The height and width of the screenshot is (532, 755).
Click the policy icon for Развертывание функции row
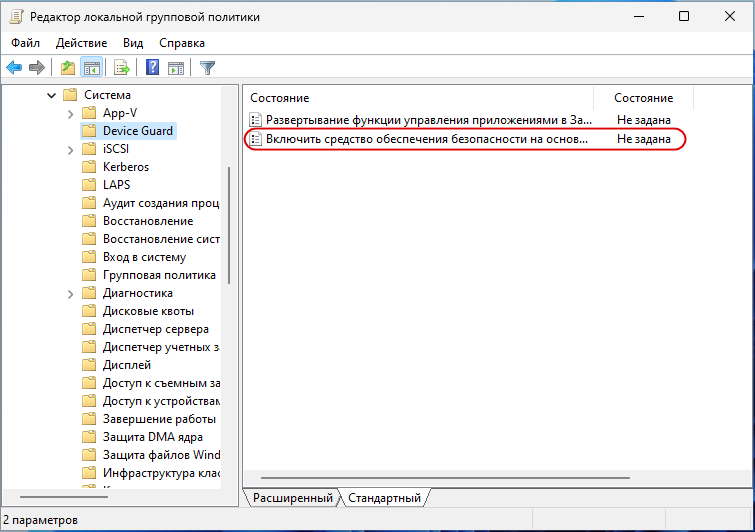click(x=256, y=120)
